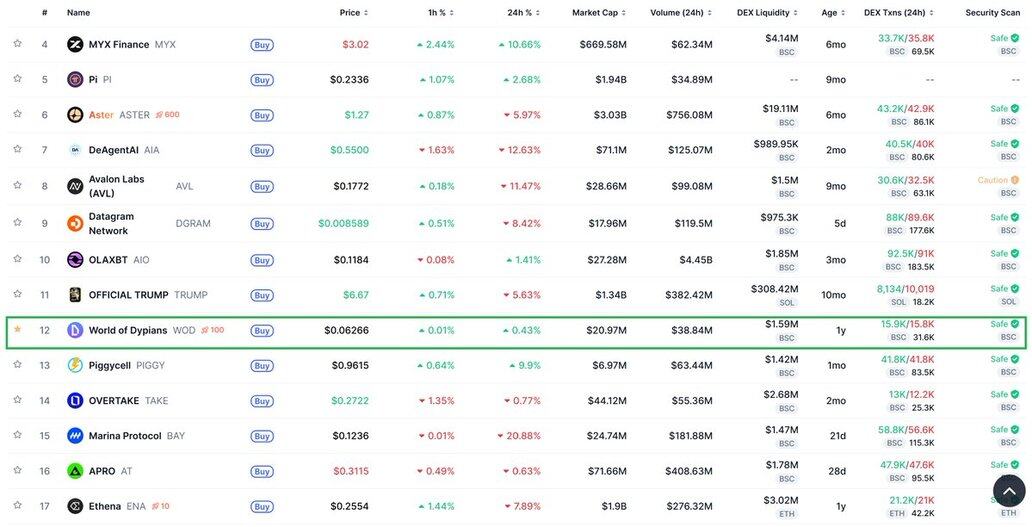The image size is (1032, 527).
Task: Click the MYX Finance coin logo
Action: [x=75, y=44]
